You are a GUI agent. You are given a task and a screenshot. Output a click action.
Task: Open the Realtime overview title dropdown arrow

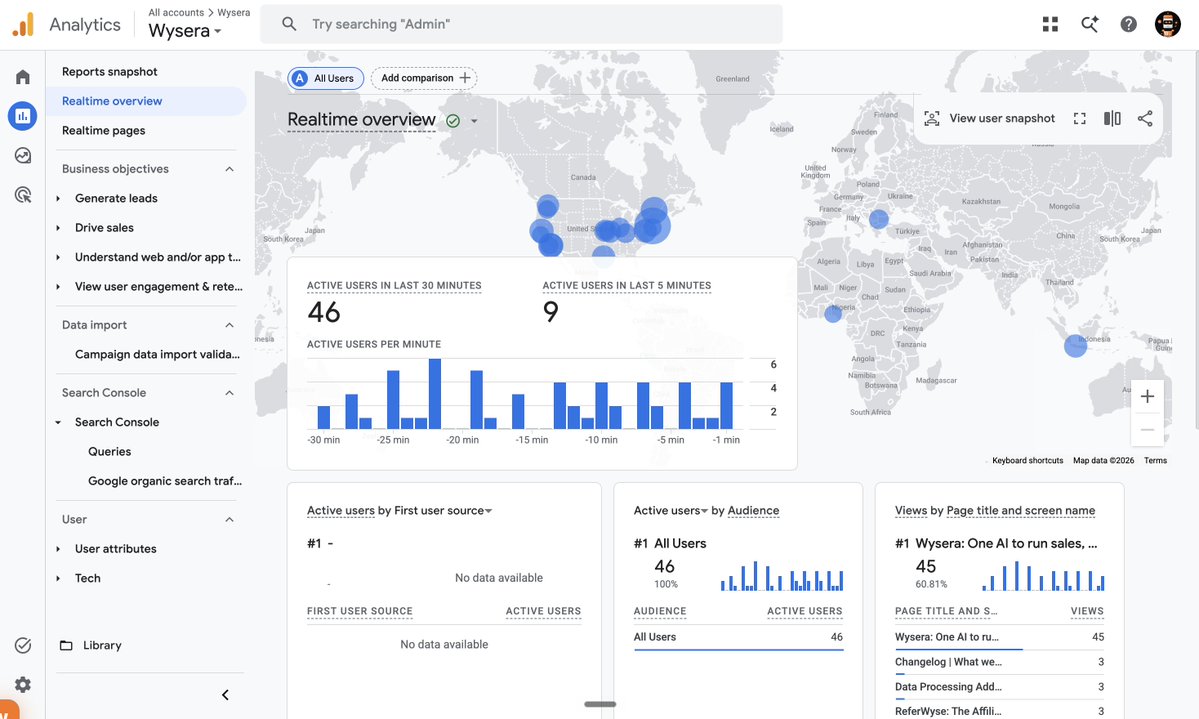pos(474,121)
